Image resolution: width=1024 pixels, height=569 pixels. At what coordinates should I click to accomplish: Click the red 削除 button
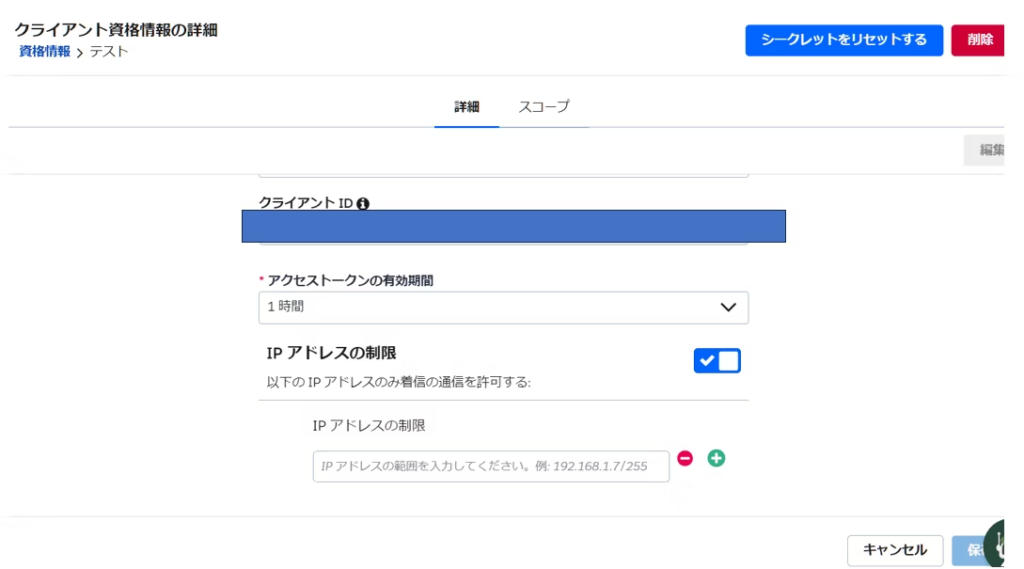point(979,40)
